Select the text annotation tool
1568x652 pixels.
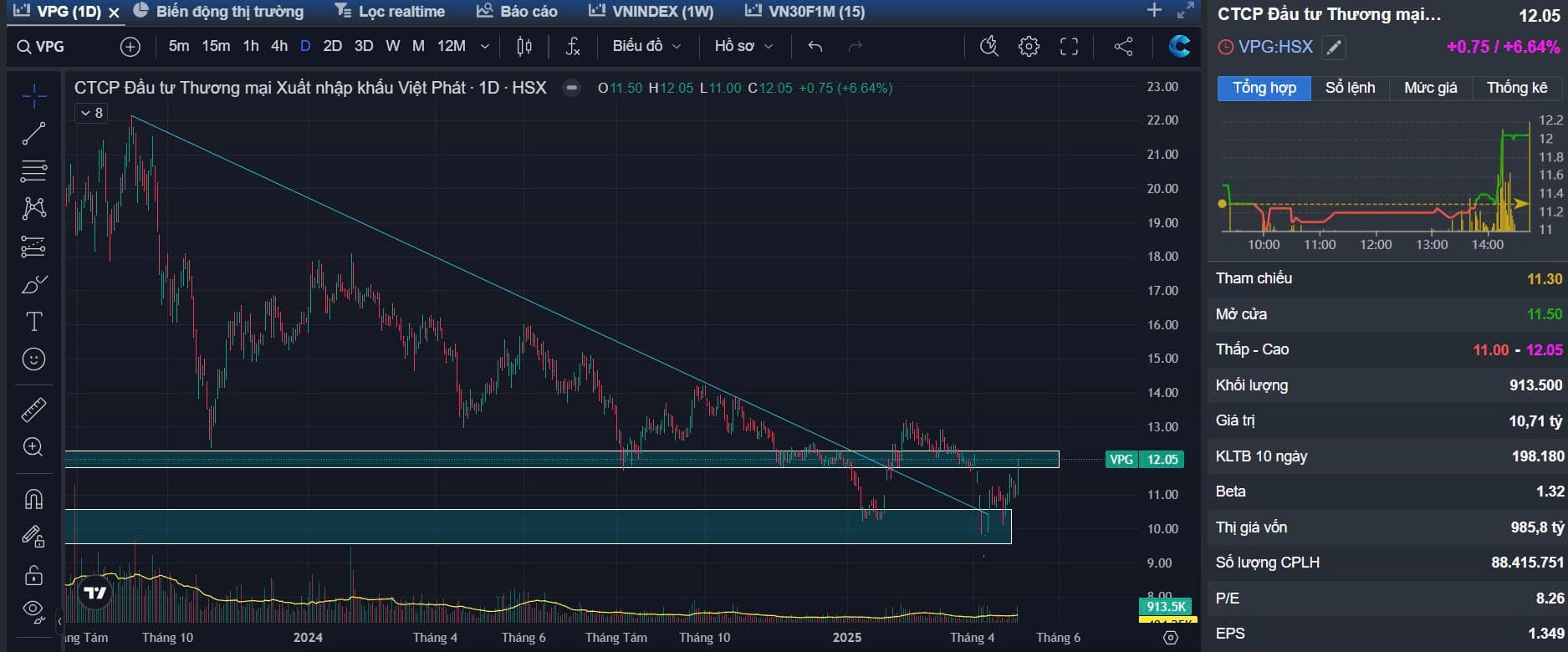pyautogui.click(x=33, y=322)
